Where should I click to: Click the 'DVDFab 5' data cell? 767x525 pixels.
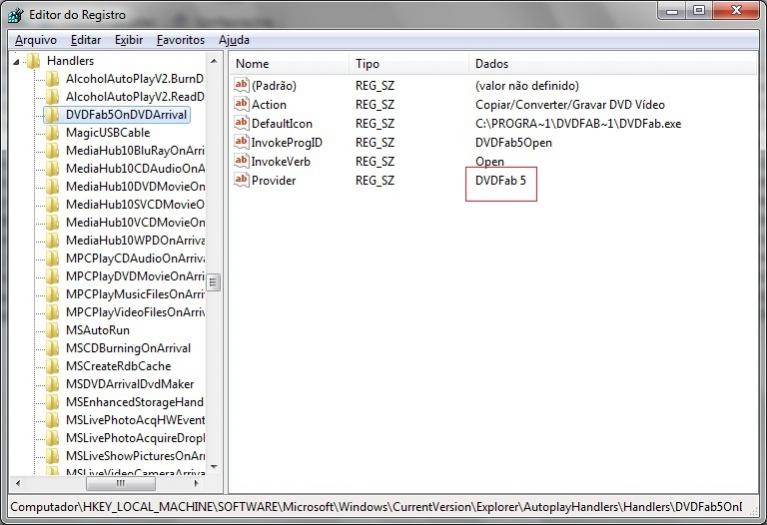click(x=501, y=181)
